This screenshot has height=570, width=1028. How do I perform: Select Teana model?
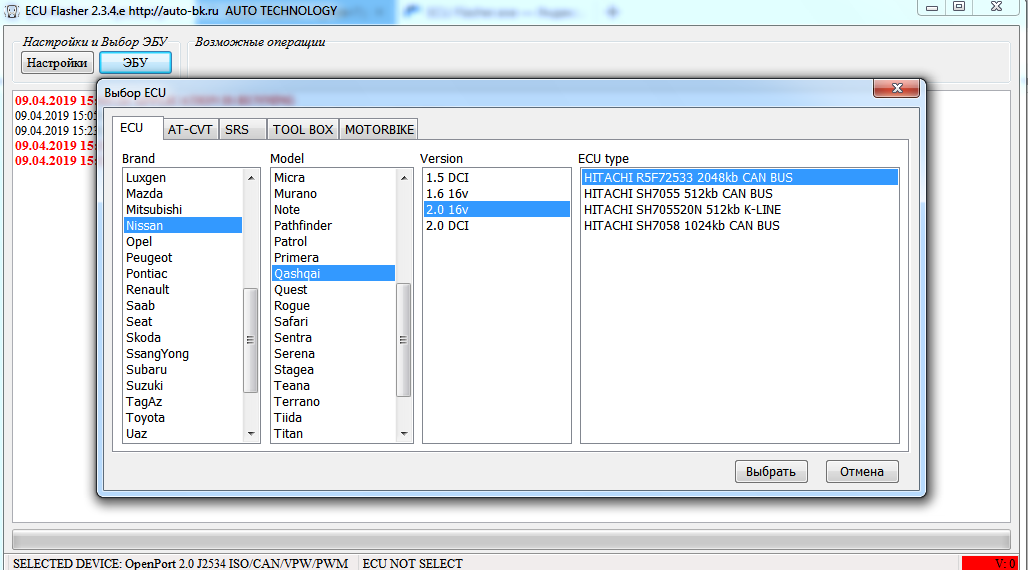coord(333,386)
